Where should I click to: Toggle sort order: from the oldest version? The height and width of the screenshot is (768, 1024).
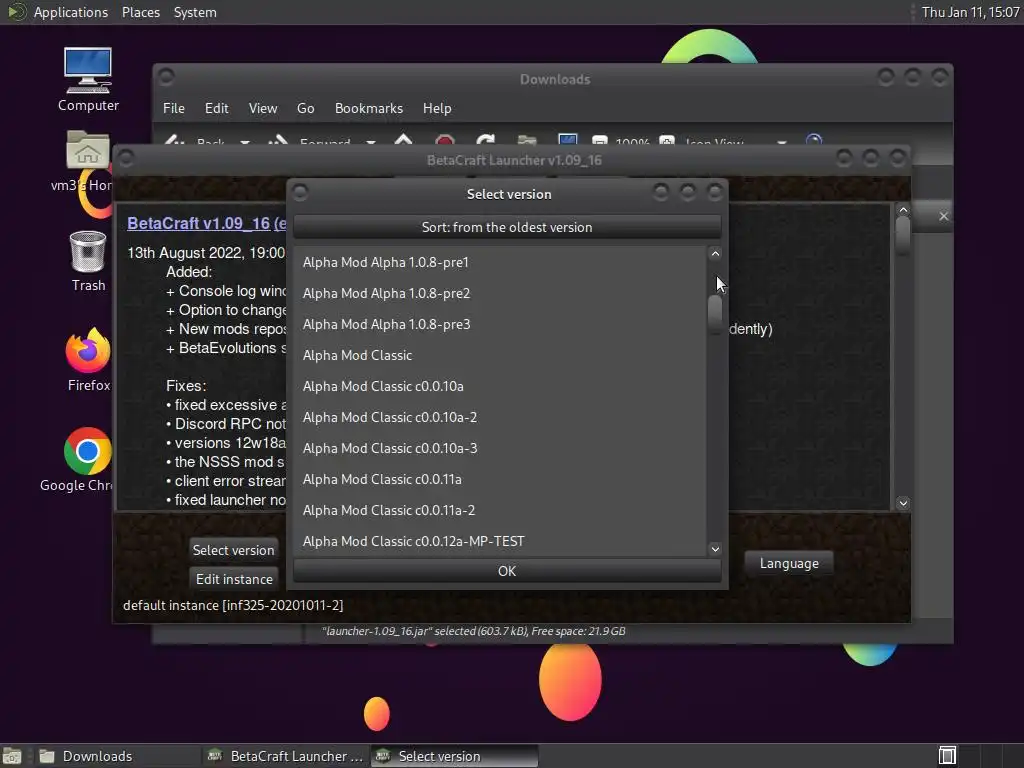[x=507, y=227]
